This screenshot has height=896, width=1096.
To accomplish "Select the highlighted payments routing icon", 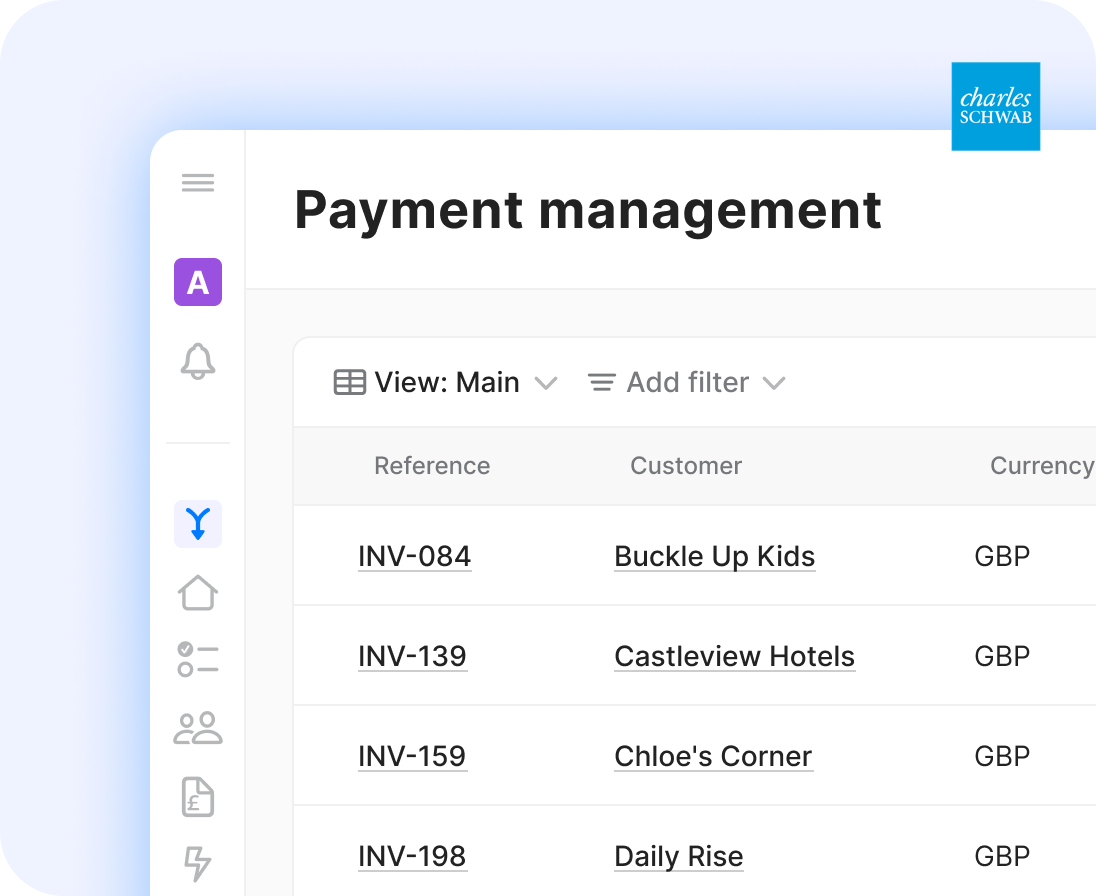I will tap(197, 523).
